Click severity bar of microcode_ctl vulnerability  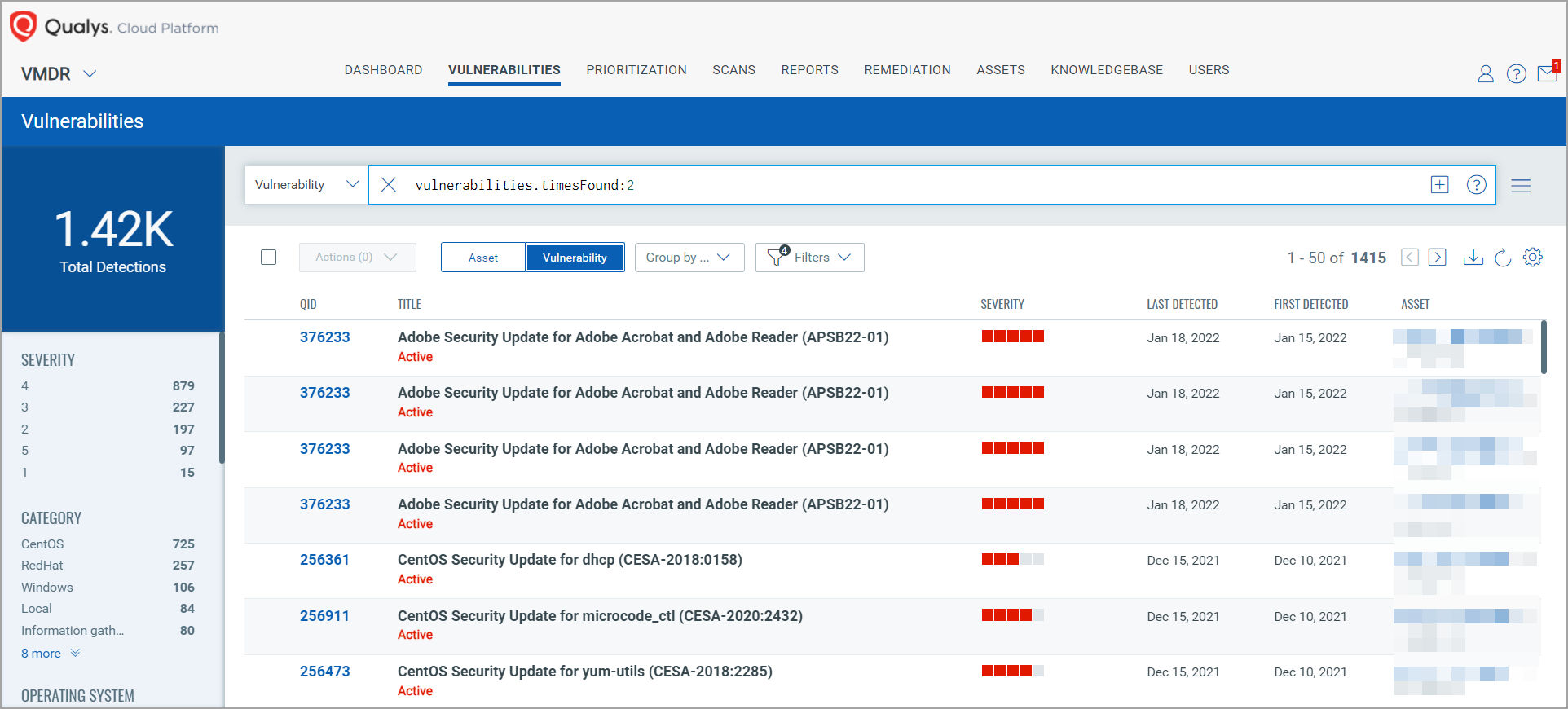pos(1013,615)
